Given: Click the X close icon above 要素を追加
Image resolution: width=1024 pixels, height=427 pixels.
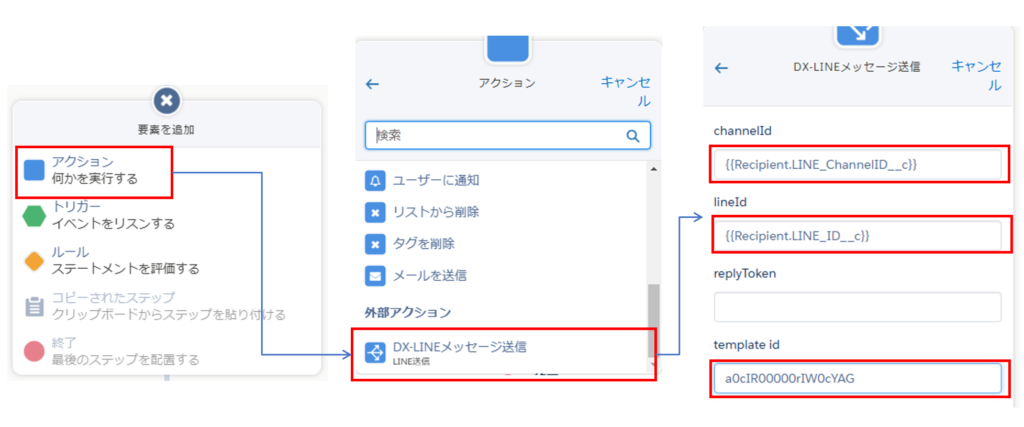Looking at the screenshot, I should (167, 100).
